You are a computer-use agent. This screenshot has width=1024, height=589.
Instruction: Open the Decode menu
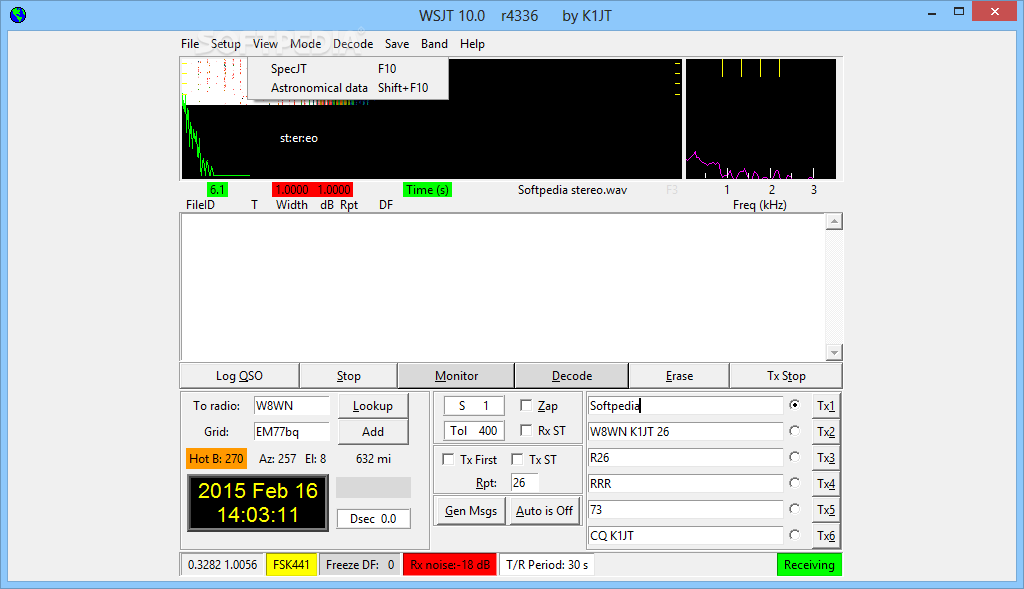tap(353, 44)
